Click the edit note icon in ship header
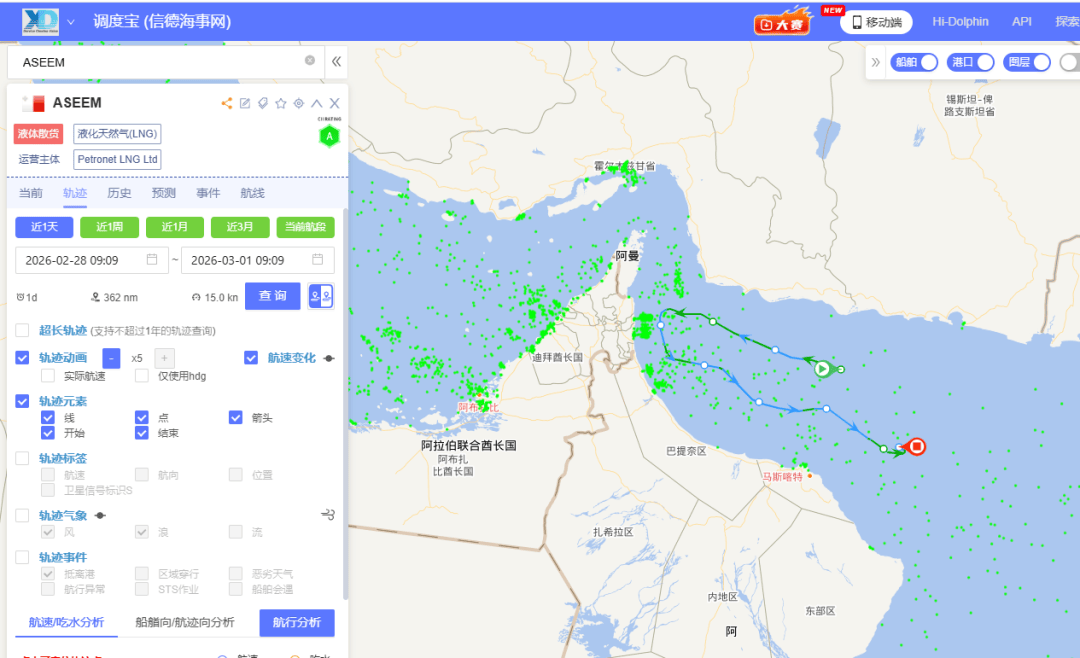This screenshot has height=658, width=1080. [x=245, y=103]
